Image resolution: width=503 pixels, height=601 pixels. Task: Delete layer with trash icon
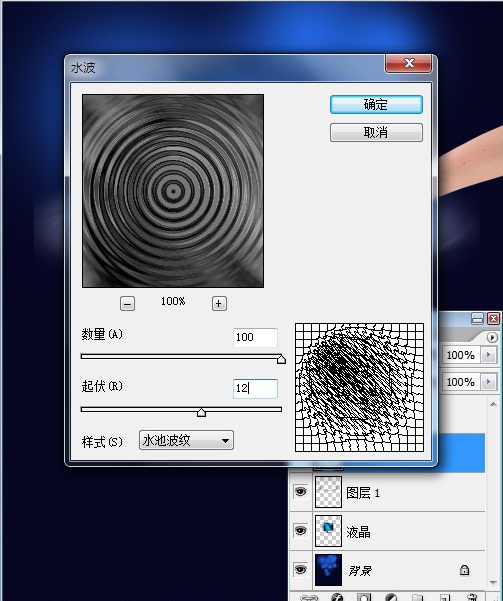tap(472, 598)
